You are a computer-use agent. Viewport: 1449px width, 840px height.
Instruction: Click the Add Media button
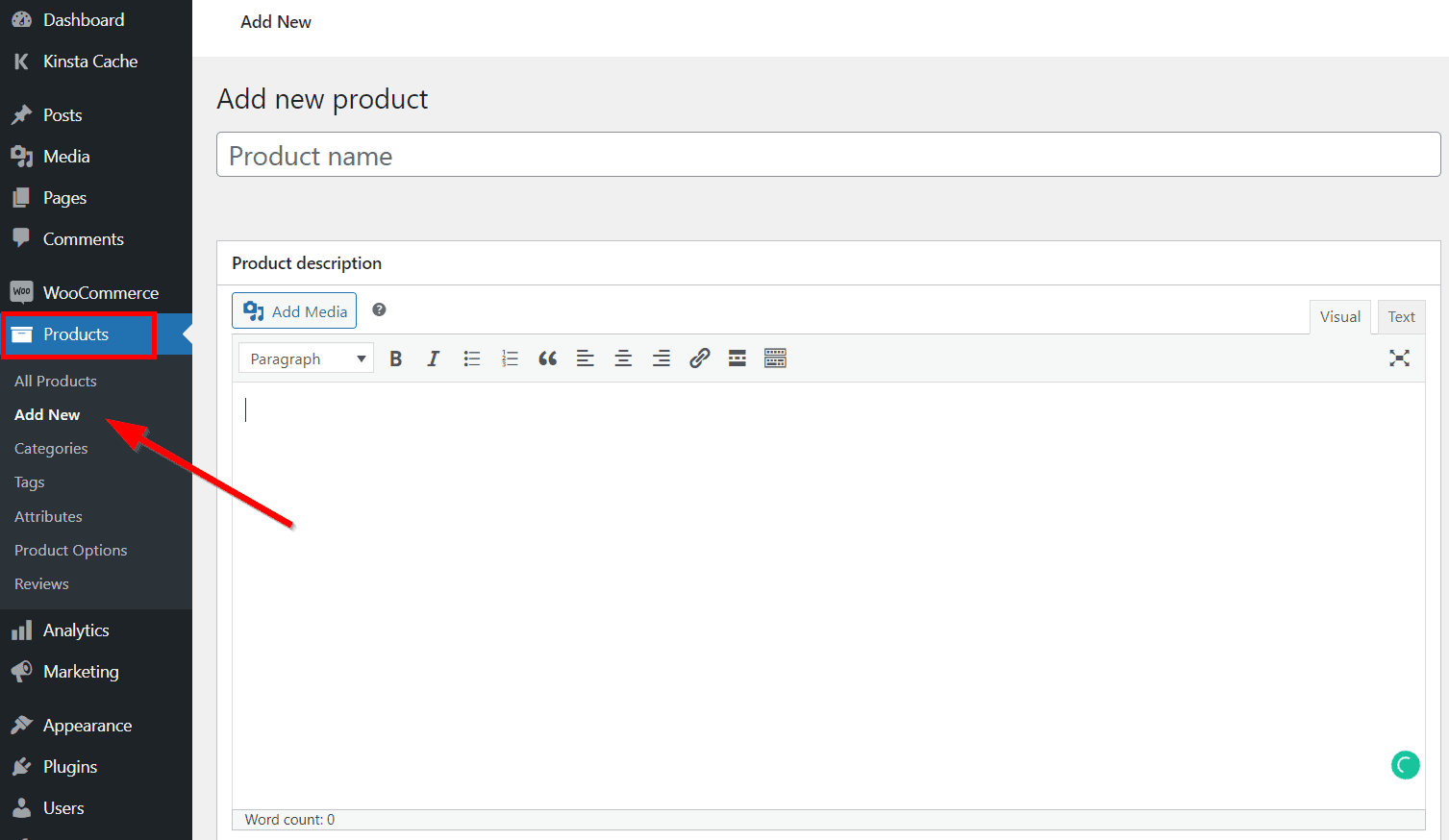pyautogui.click(x=293, y=310)
